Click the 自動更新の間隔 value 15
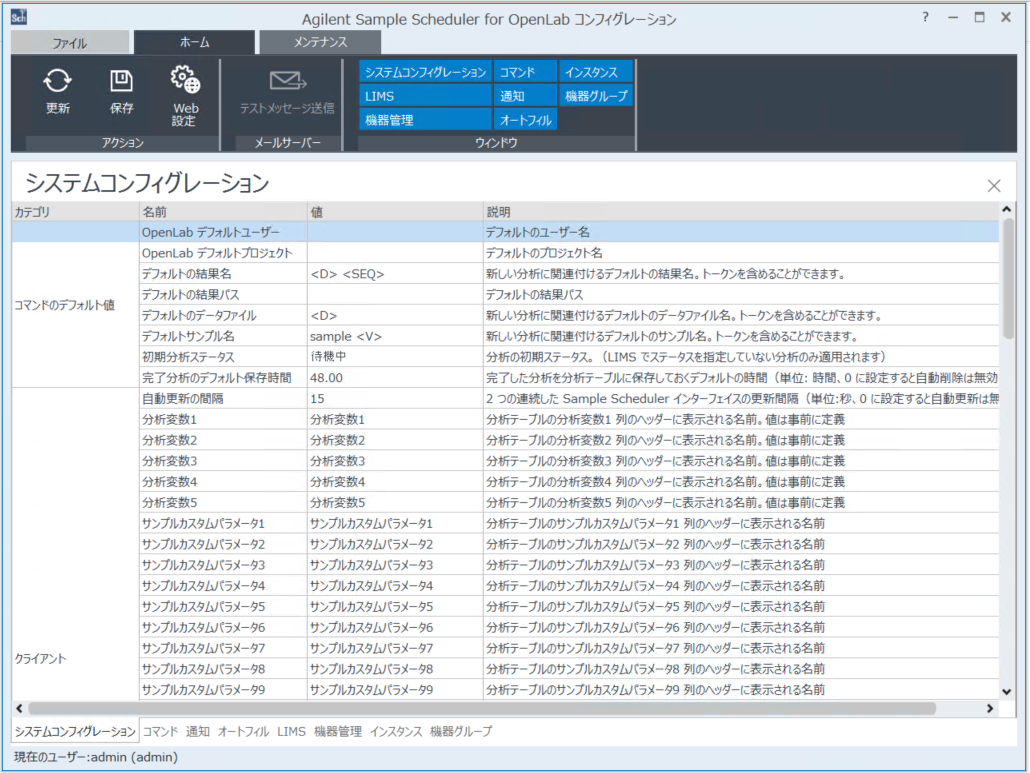Screen dimensions: 1030x773 tap(395, 399)
